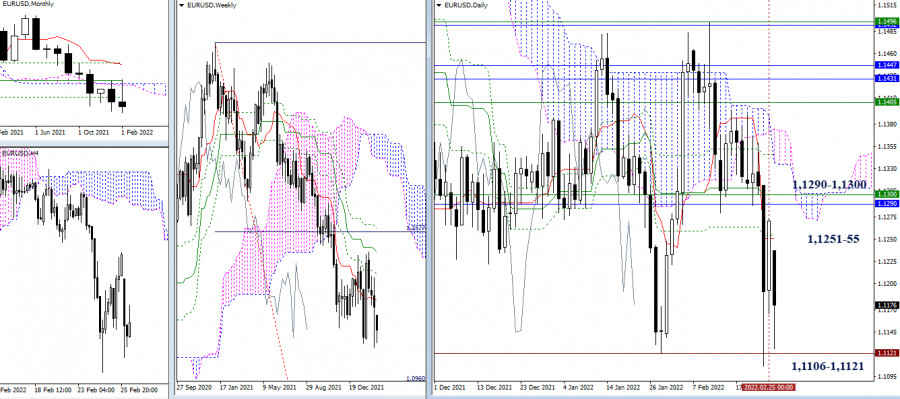This screenshot has width=900, height=399.
Task: Click the red 1.1121 price level tag
Action: [886, 352]
